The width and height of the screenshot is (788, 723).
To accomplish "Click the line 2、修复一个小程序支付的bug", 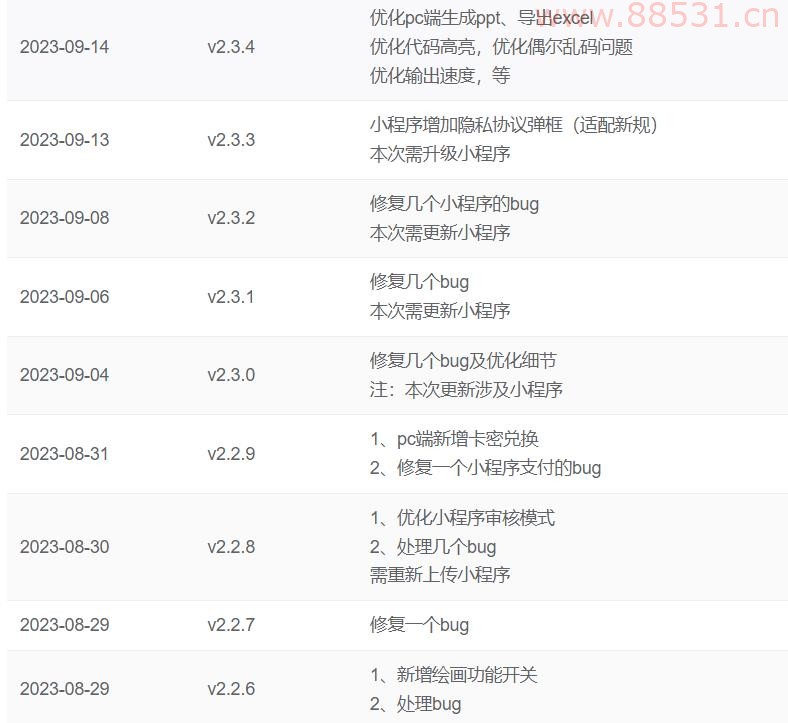I will (485, 468).
